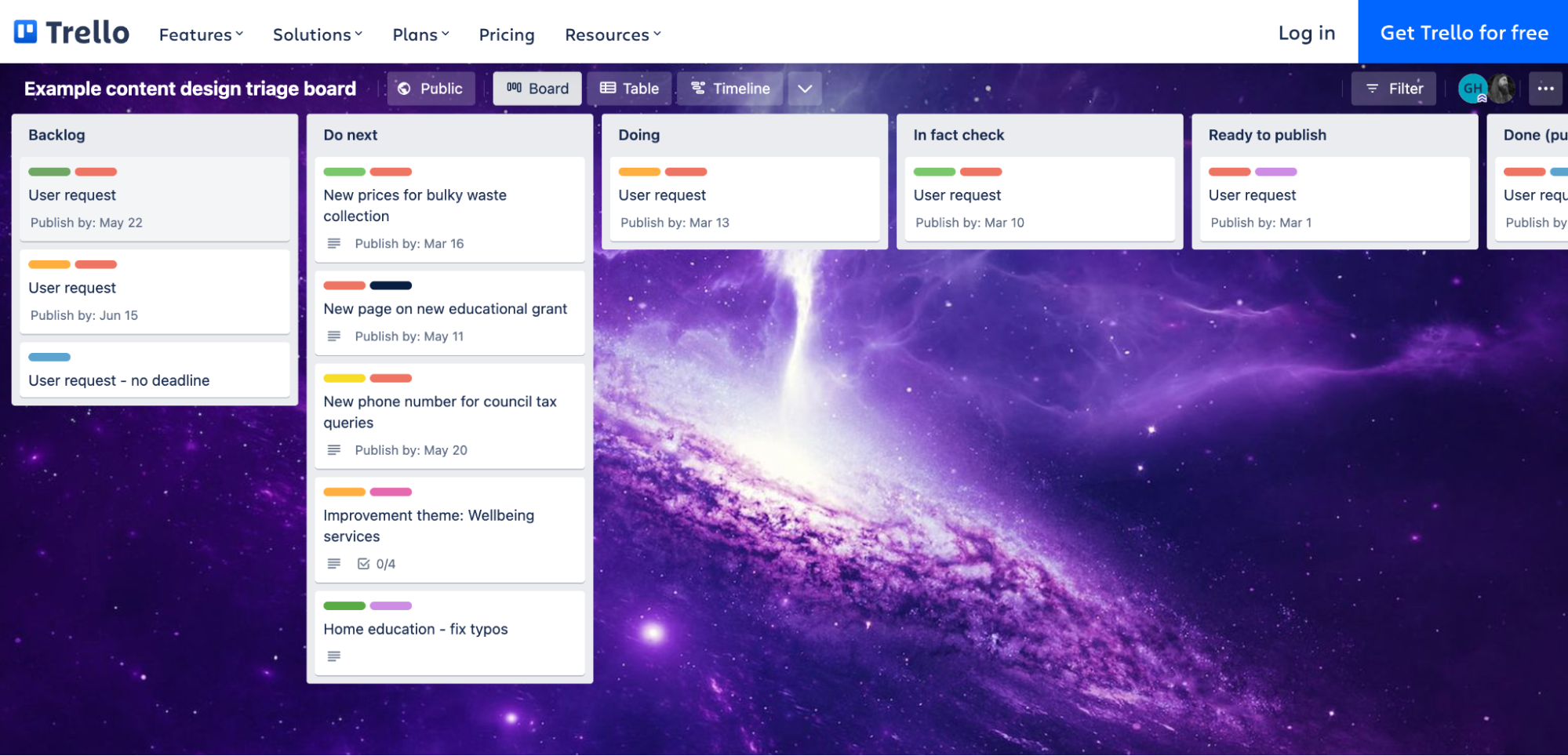
Task: Click the green label on Home education card
Action: pos(344,605)
